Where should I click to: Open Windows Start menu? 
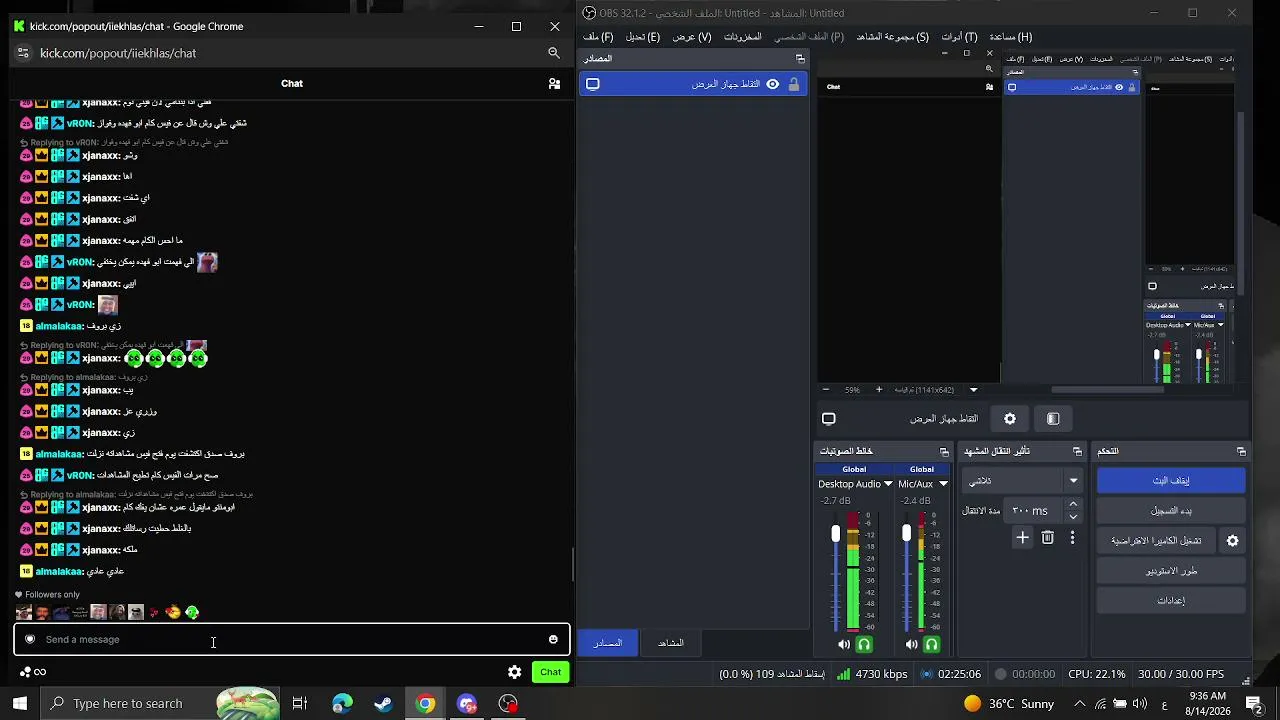pyautogui.click(x=20, y=704)
